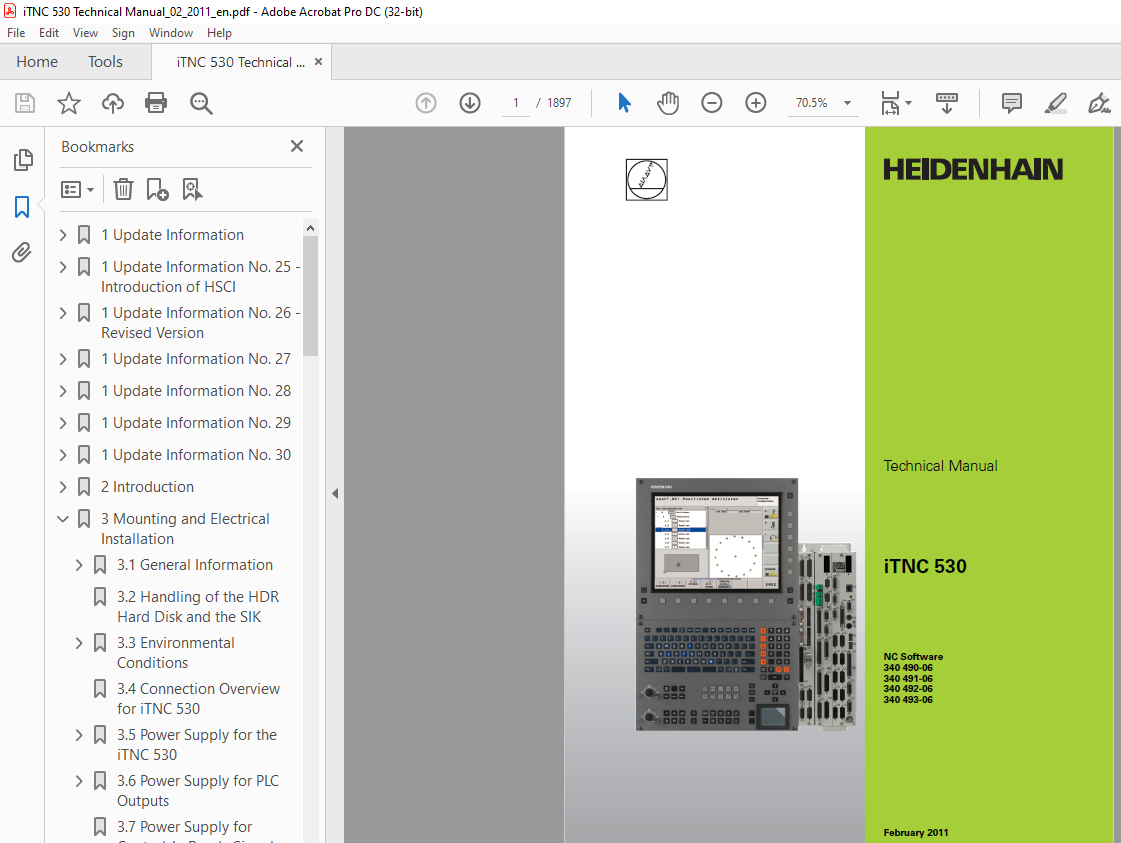Expand 'Update Information No. 29' chevron

63,423
